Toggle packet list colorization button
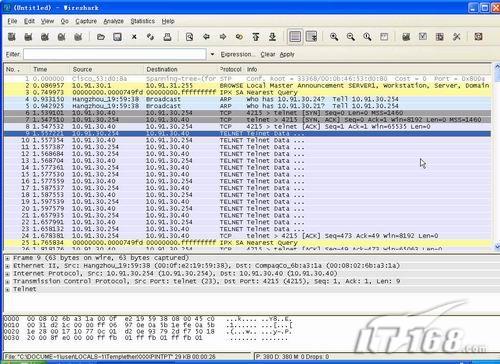This screenshot has width=500, height=364. [x=295, y=37]
